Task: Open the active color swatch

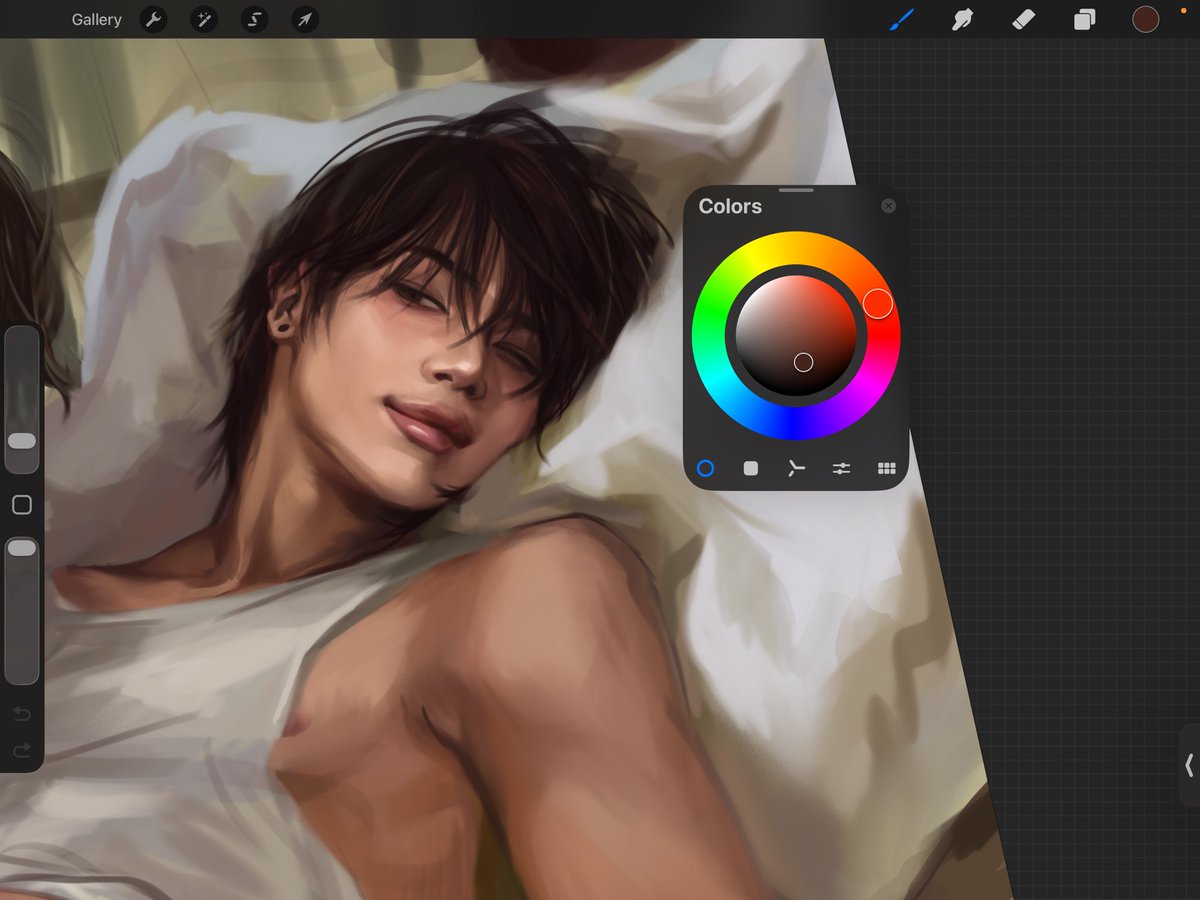Action: tap(1145, 19)
